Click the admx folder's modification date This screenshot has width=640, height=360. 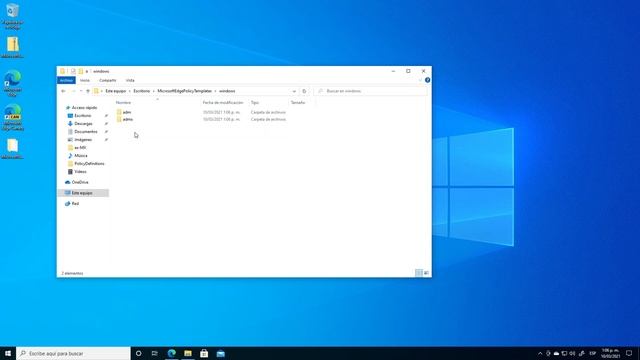coord(222,119)
